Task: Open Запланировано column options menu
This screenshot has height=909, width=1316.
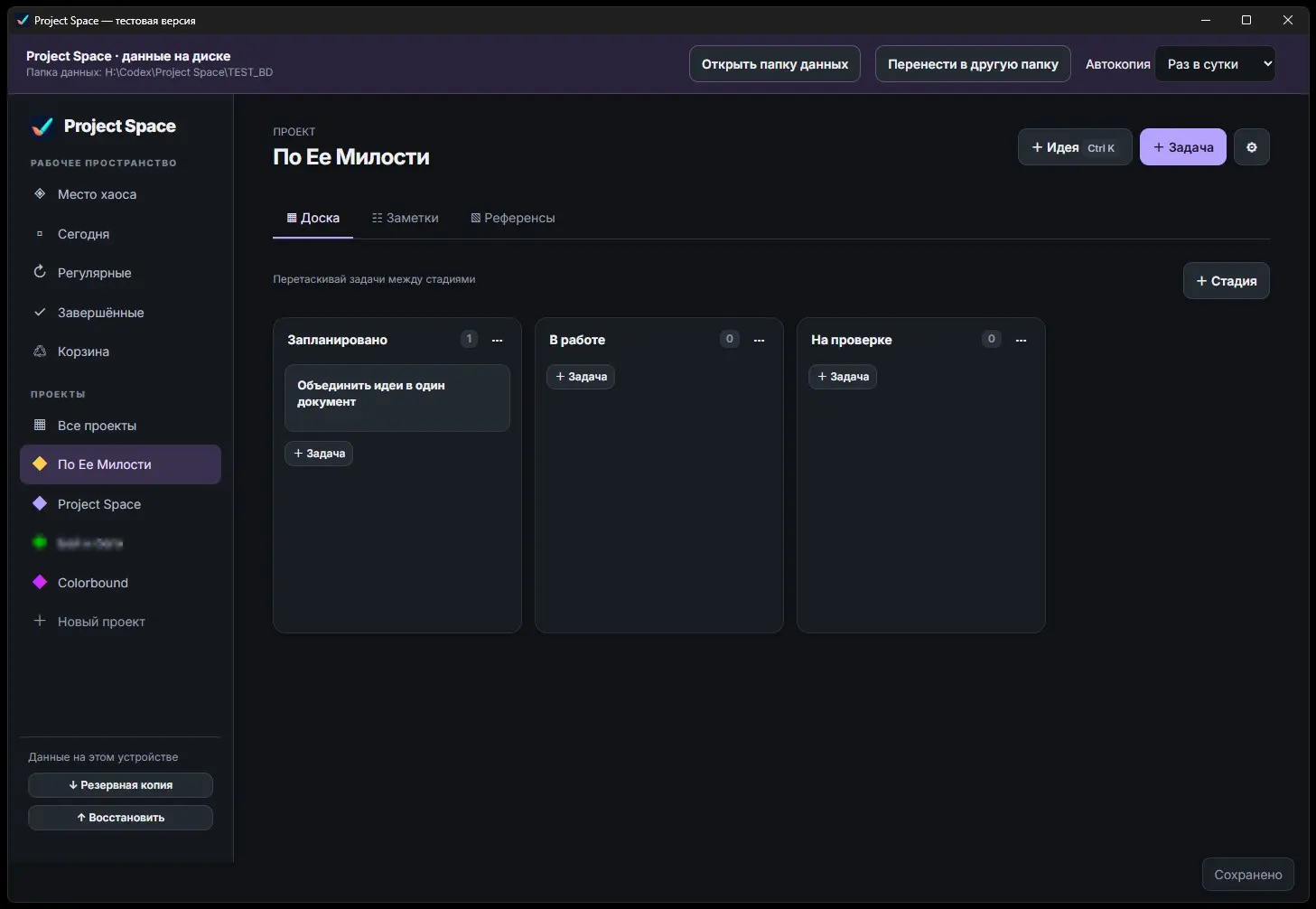Action: coord(497,340)
